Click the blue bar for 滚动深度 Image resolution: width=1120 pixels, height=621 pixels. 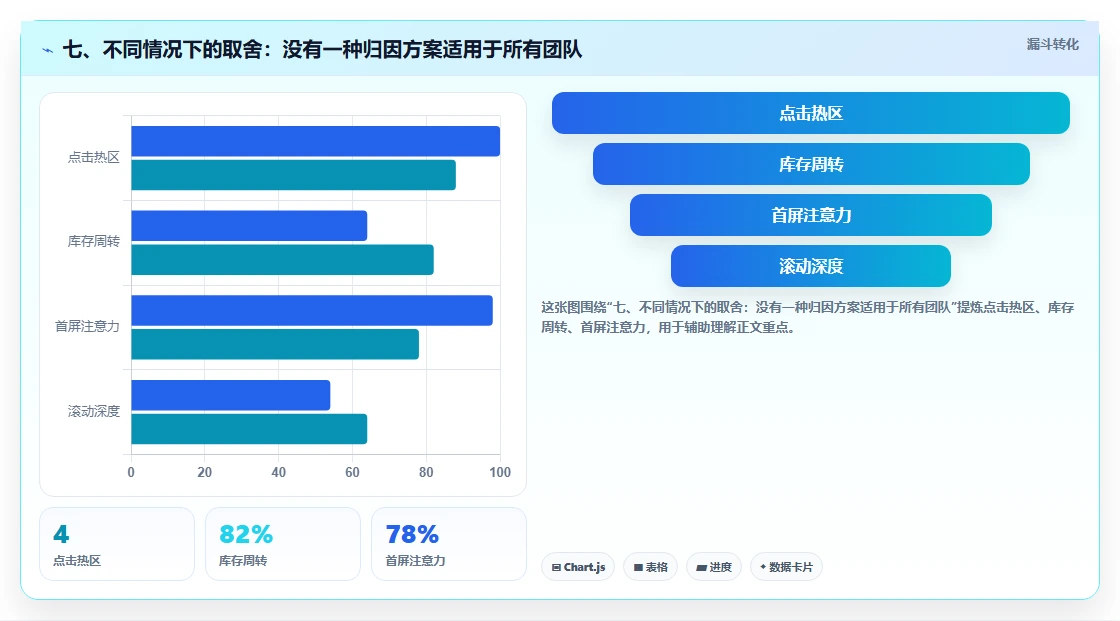click(x=230, y=395)
